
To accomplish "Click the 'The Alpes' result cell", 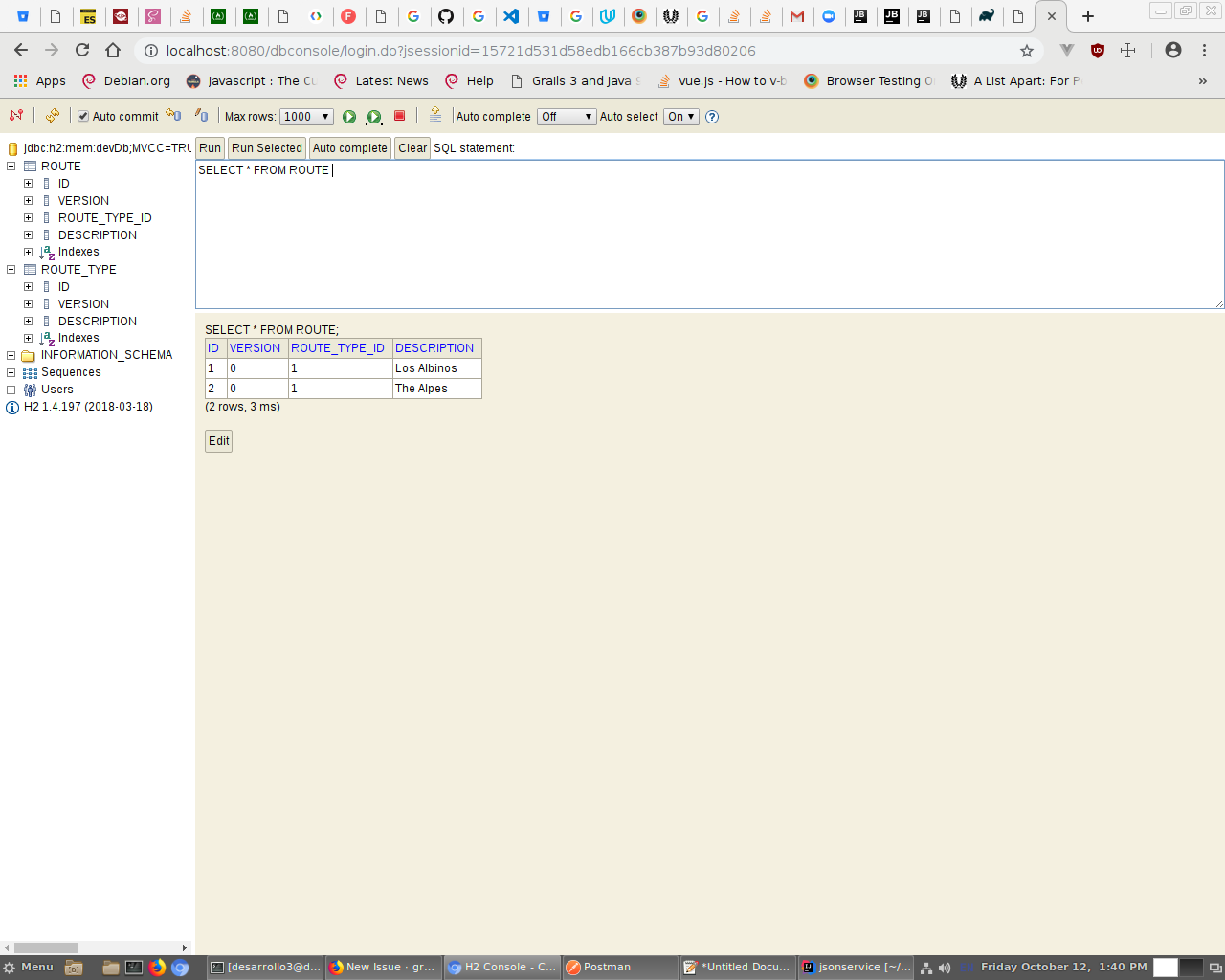I will (436, 389).
